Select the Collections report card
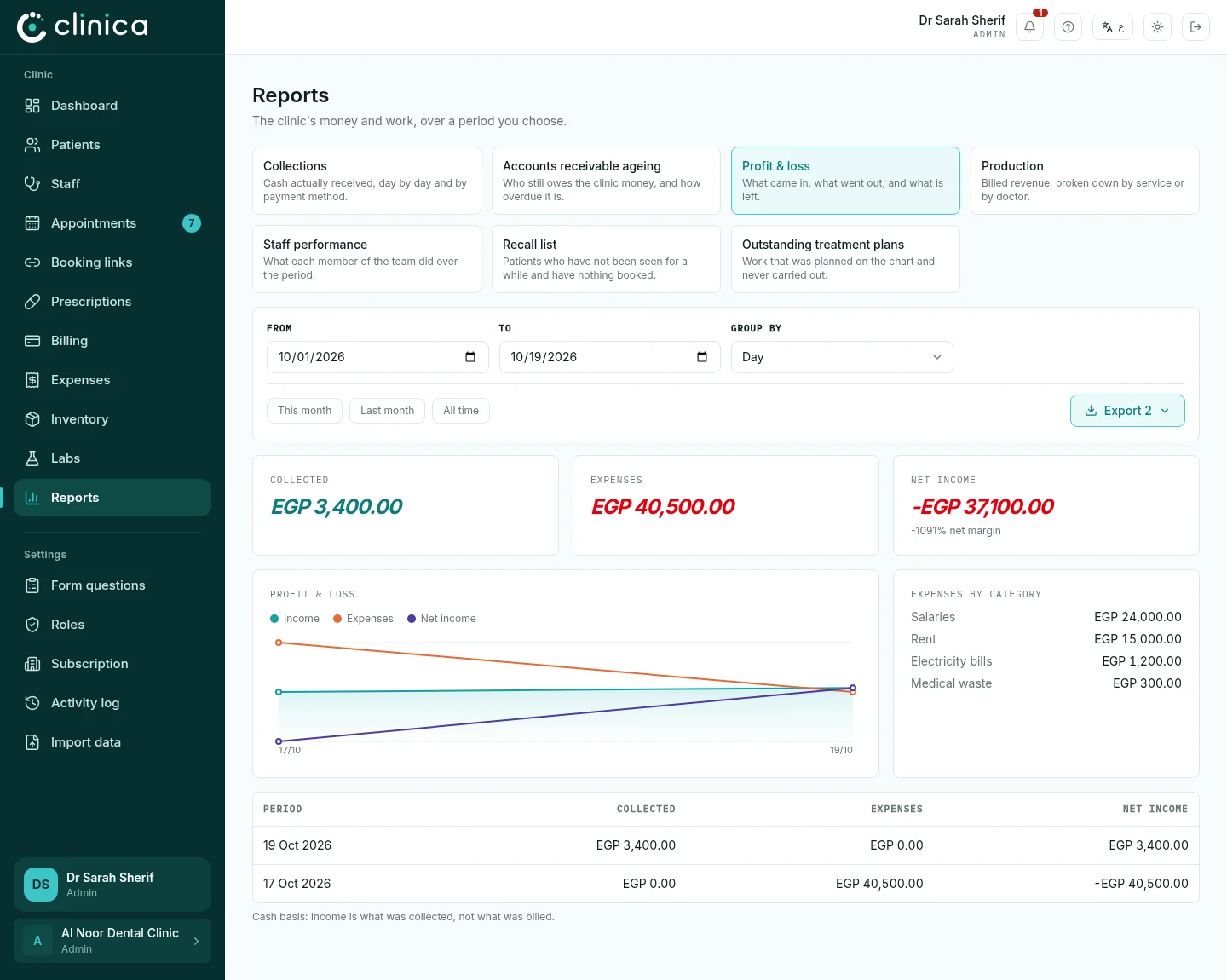Screen dimensions: 1227x980 [x=366, y=181]
